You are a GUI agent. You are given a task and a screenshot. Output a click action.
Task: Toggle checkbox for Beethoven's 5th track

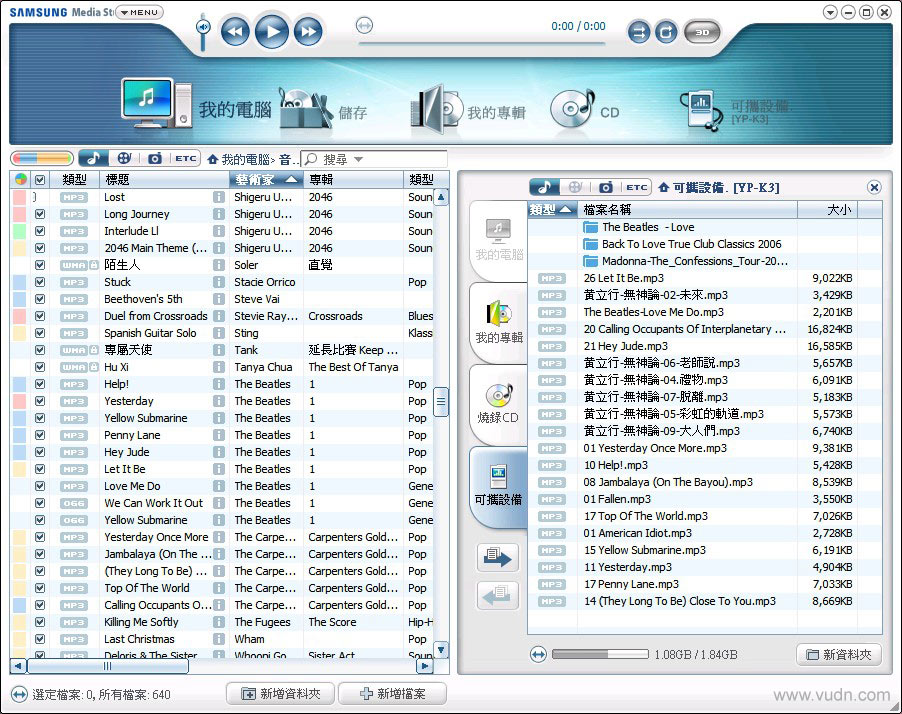(x=40, y=299)
